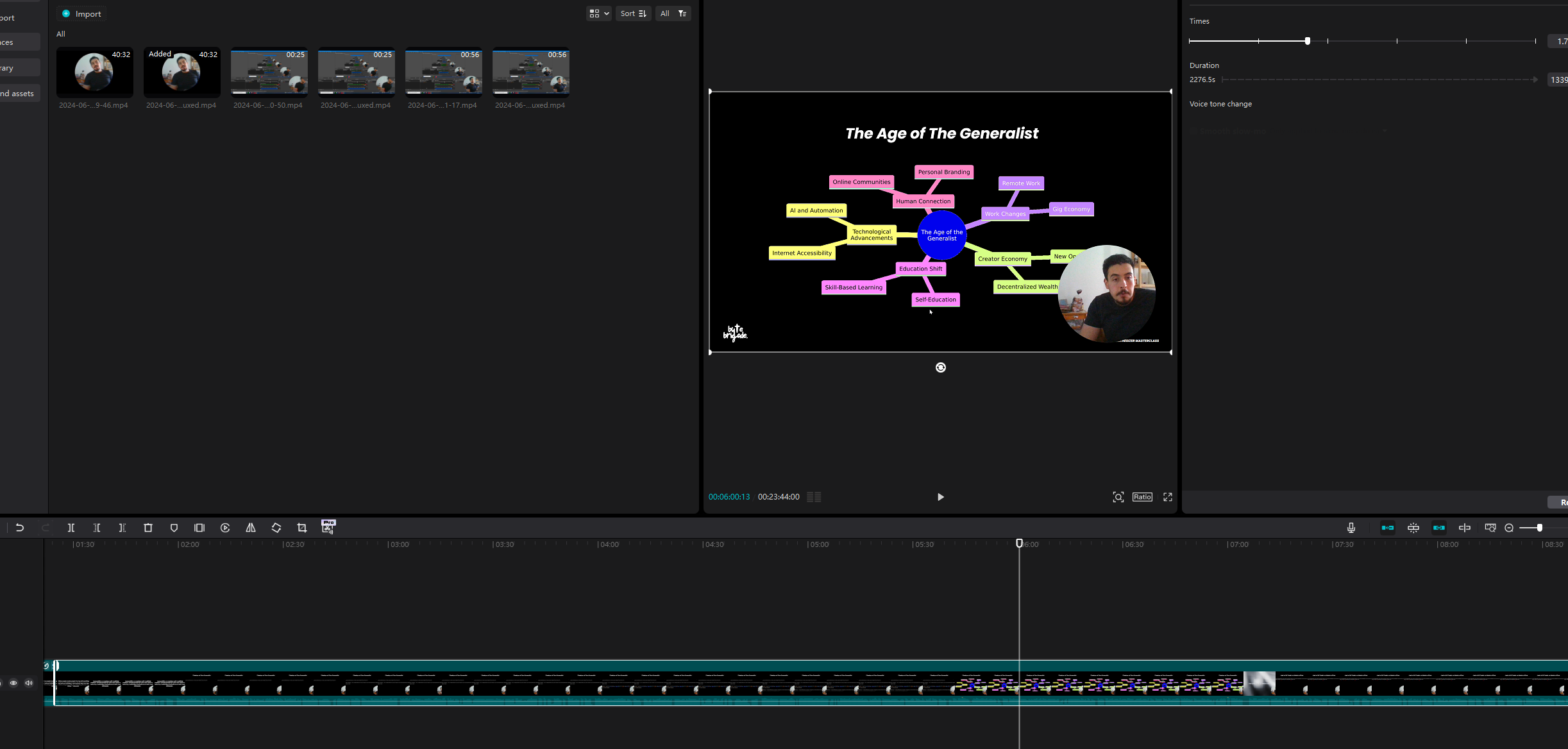Screen dimensions: 1568x749
Task: Toggle linking of audio and video
Action: tap(1438, 528)
